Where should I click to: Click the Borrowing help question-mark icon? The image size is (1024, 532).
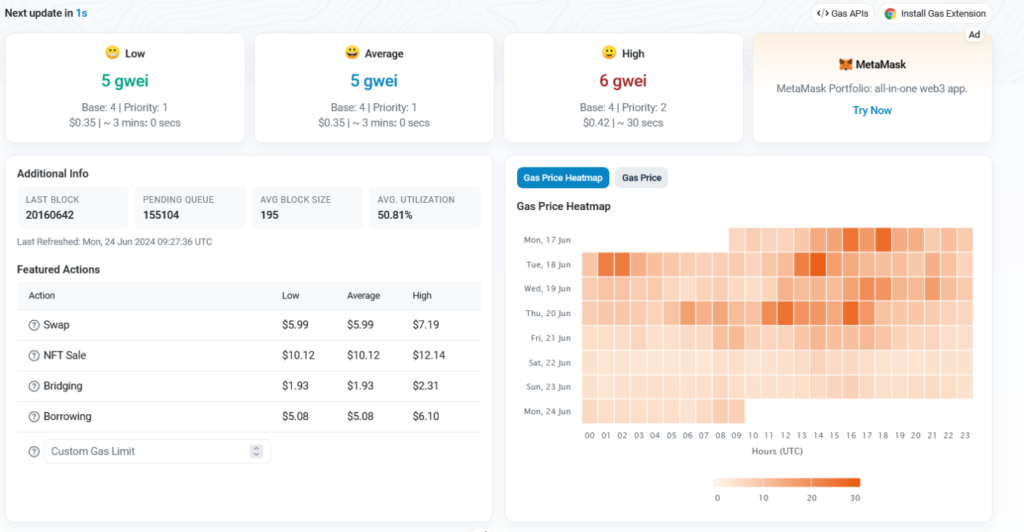pos(34,417)
